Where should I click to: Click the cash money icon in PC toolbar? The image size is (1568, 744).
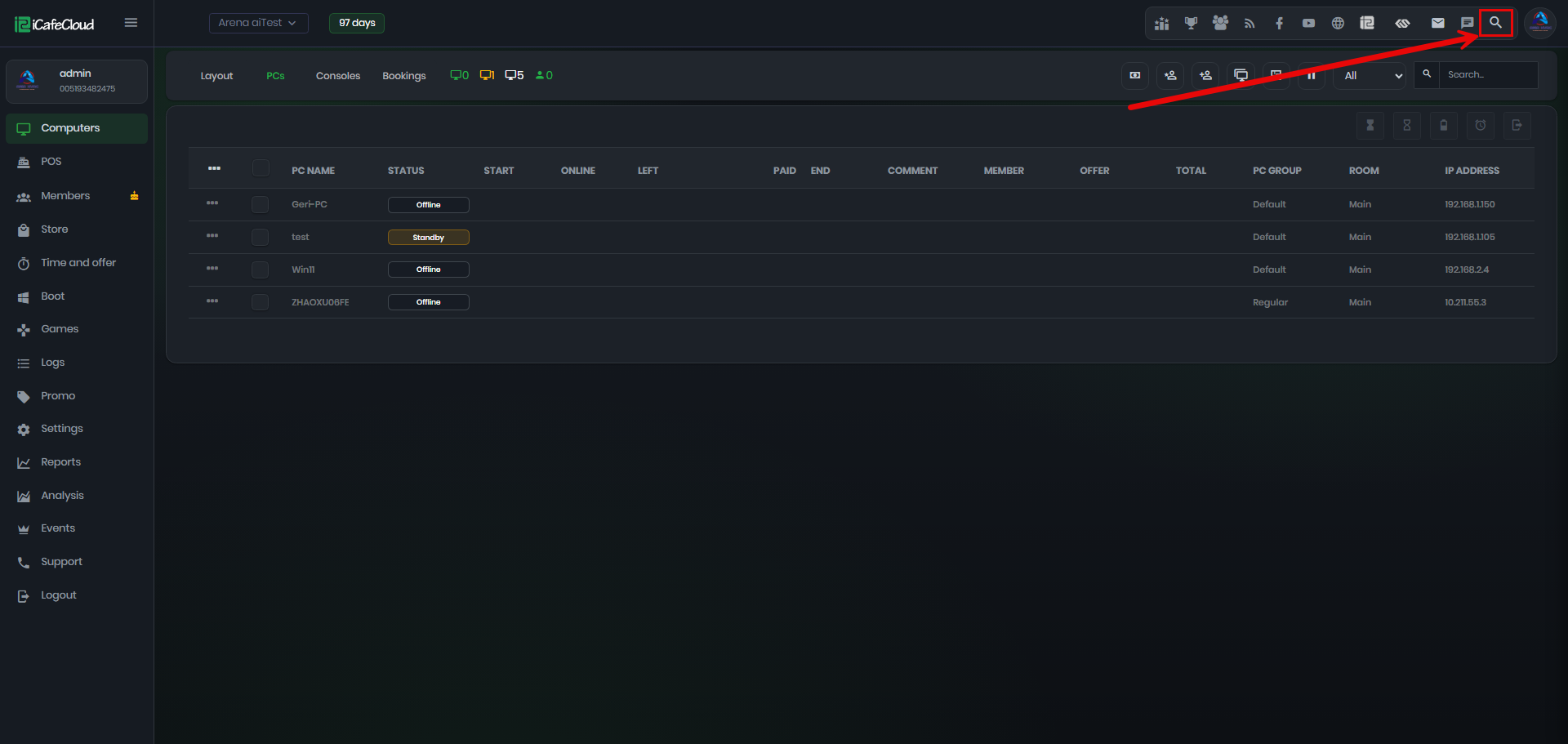[1135, 75]
